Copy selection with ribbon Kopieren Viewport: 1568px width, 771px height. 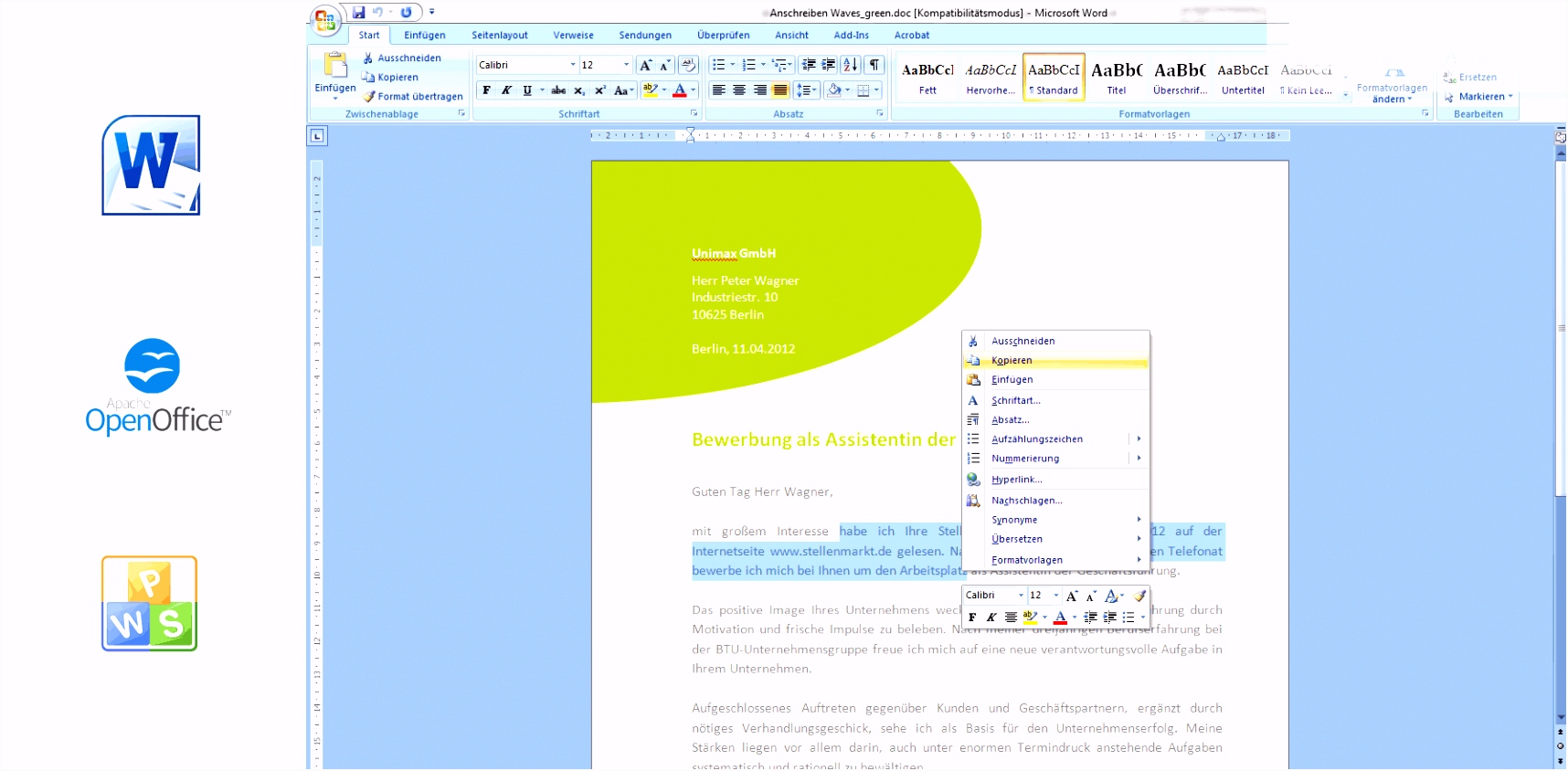pos(390,77)
